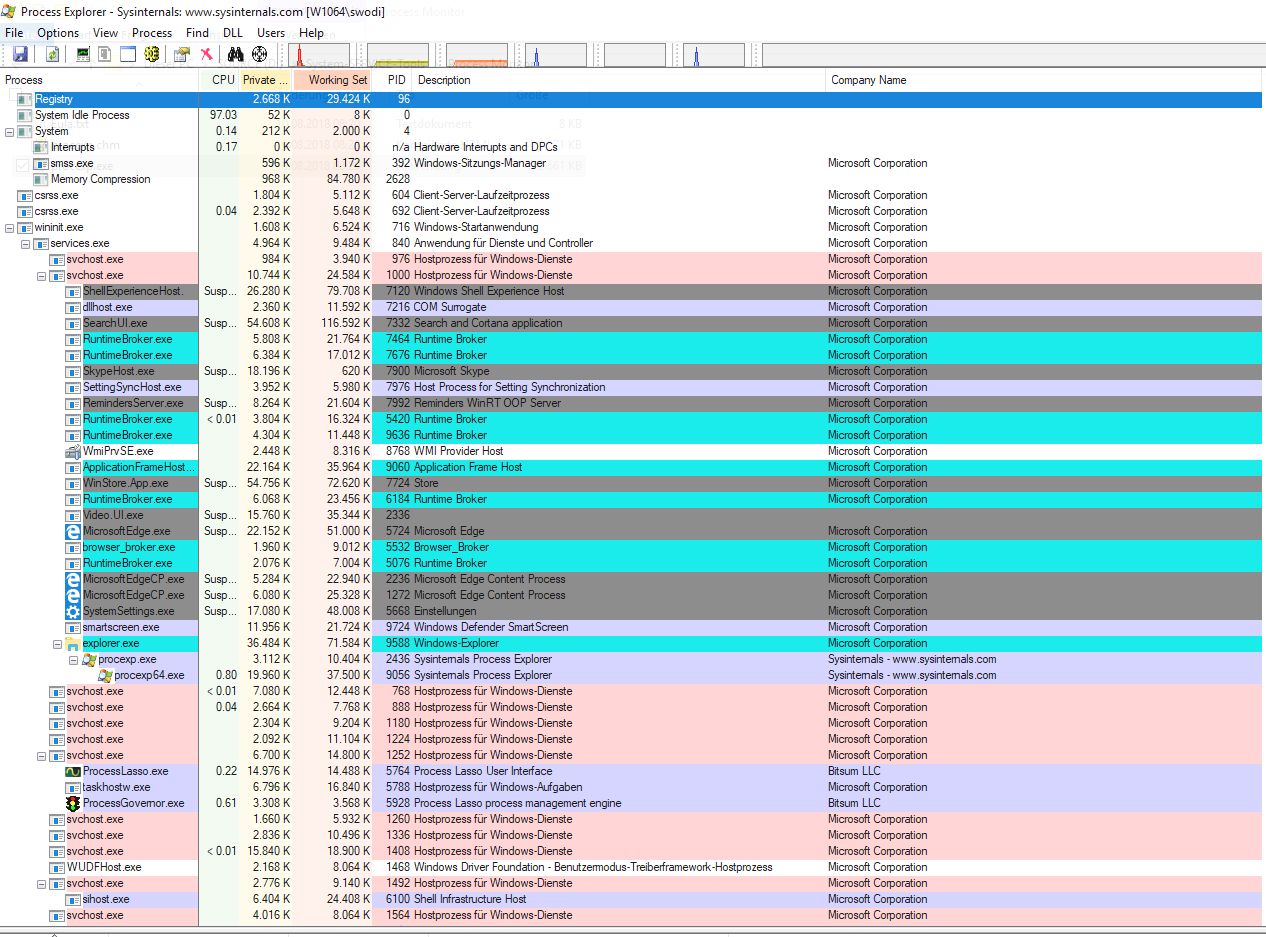The width and height of the screenshot is (1266, 937).
Task: Sort by the Private Bytes column header
Action: coord(266,80)
